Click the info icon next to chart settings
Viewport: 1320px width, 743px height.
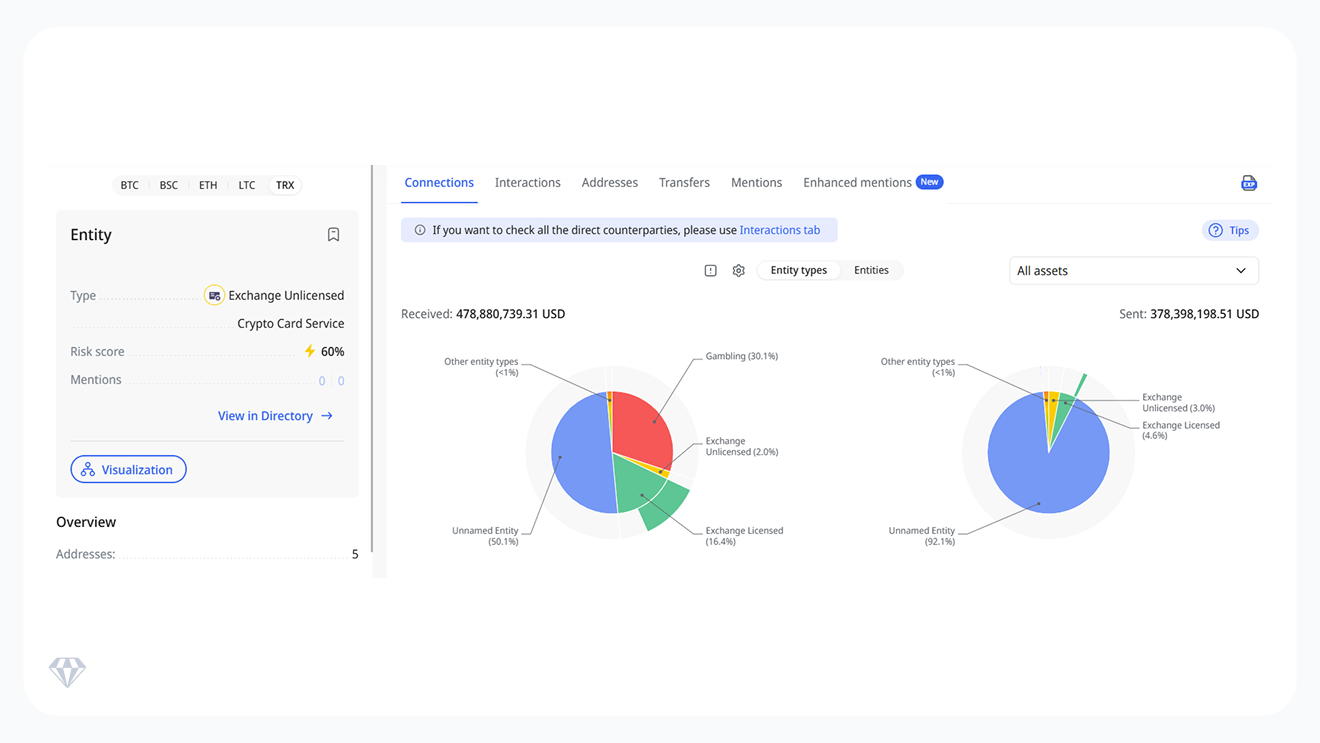710,270
